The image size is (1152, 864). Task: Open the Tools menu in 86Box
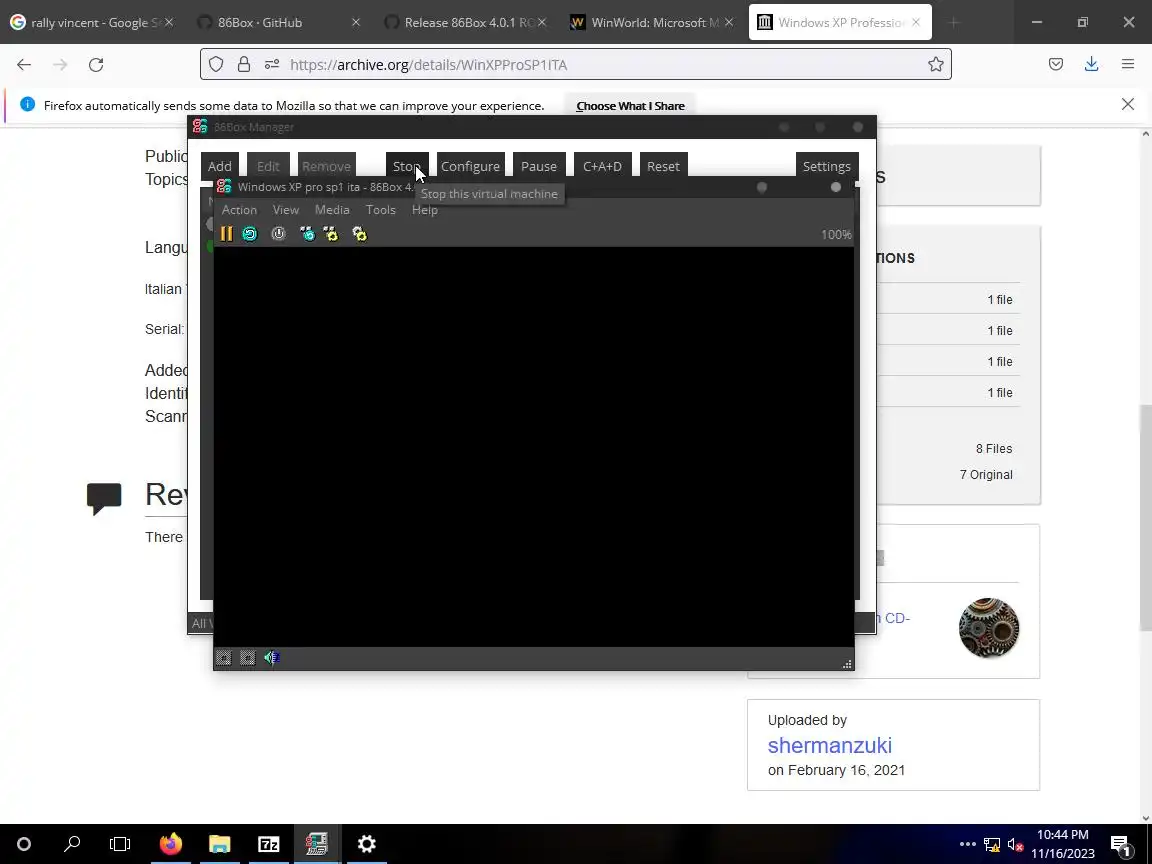coord(381,210)
